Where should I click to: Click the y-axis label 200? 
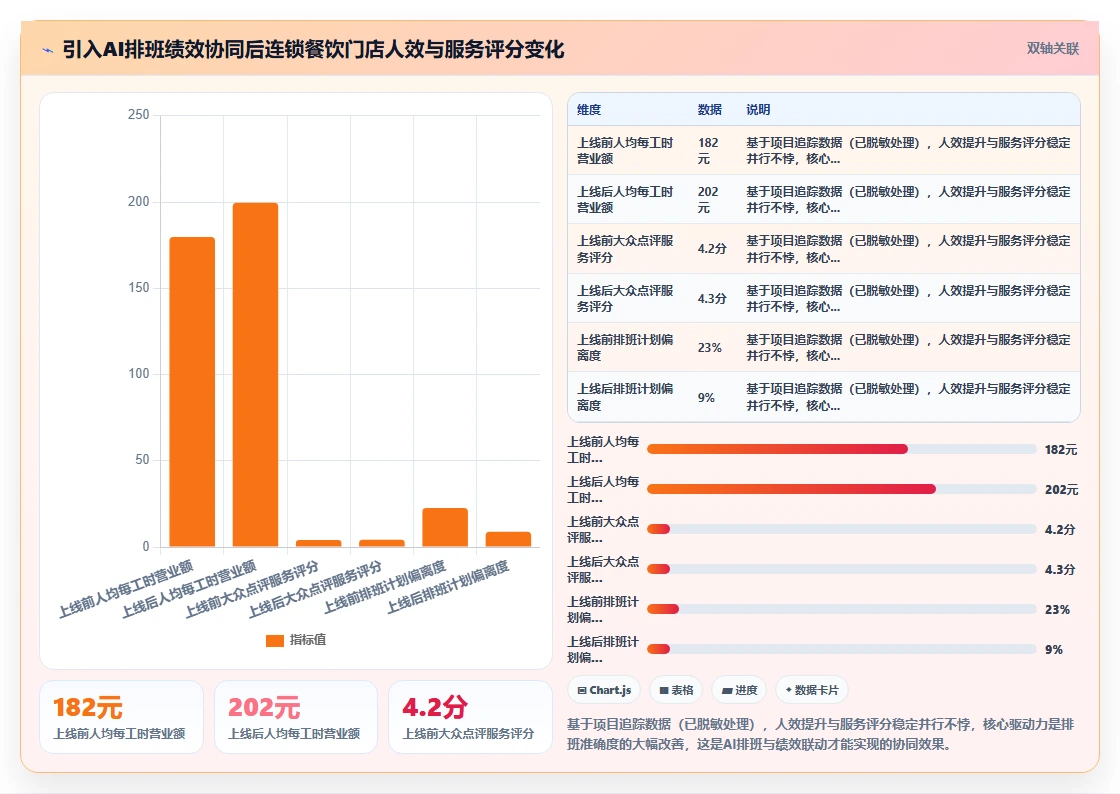click(x=139, y=201)
